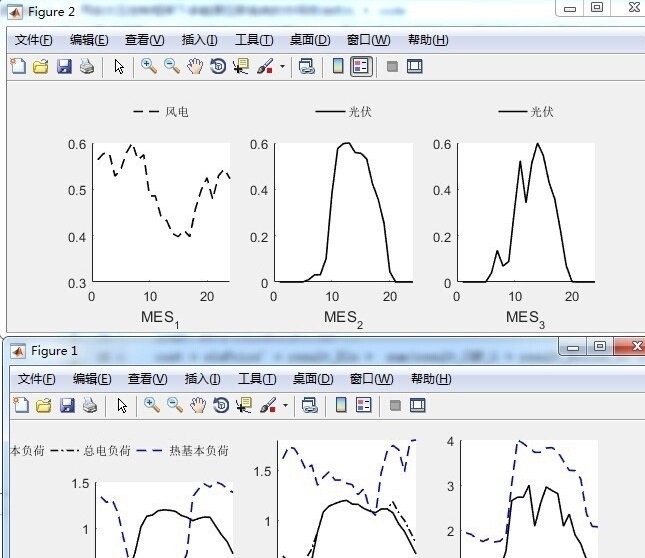
Task: Open 插入(I) menu in Figure 2
Action: (200, 40)
